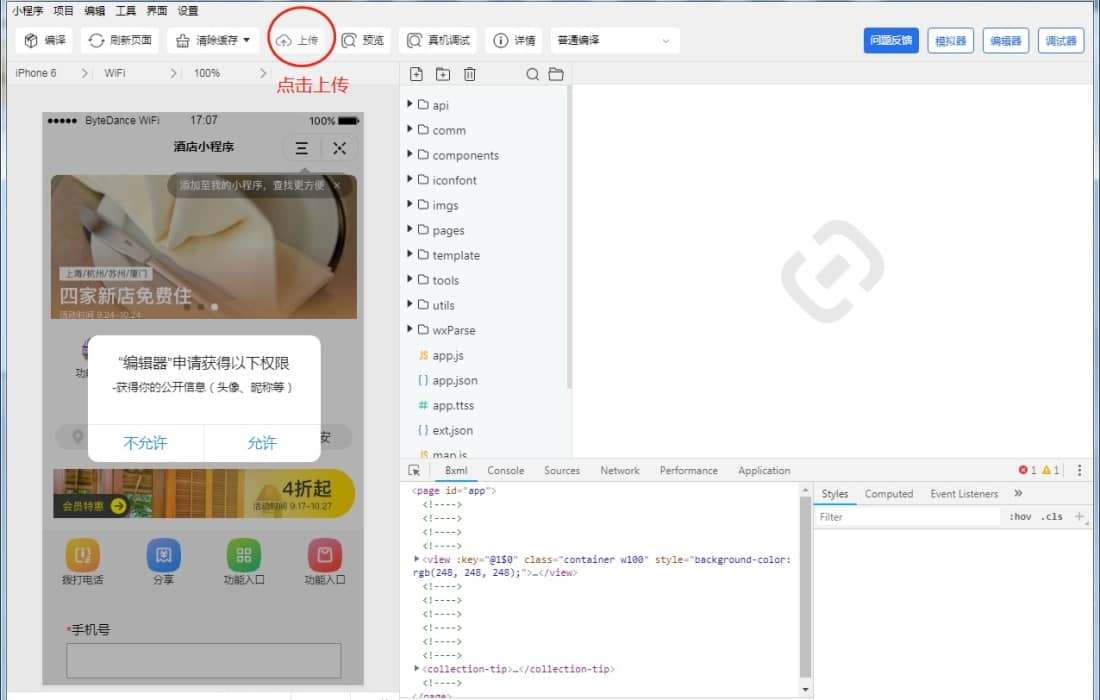Switch to the Styles tab
The image size is (1100, 700).
835,494
